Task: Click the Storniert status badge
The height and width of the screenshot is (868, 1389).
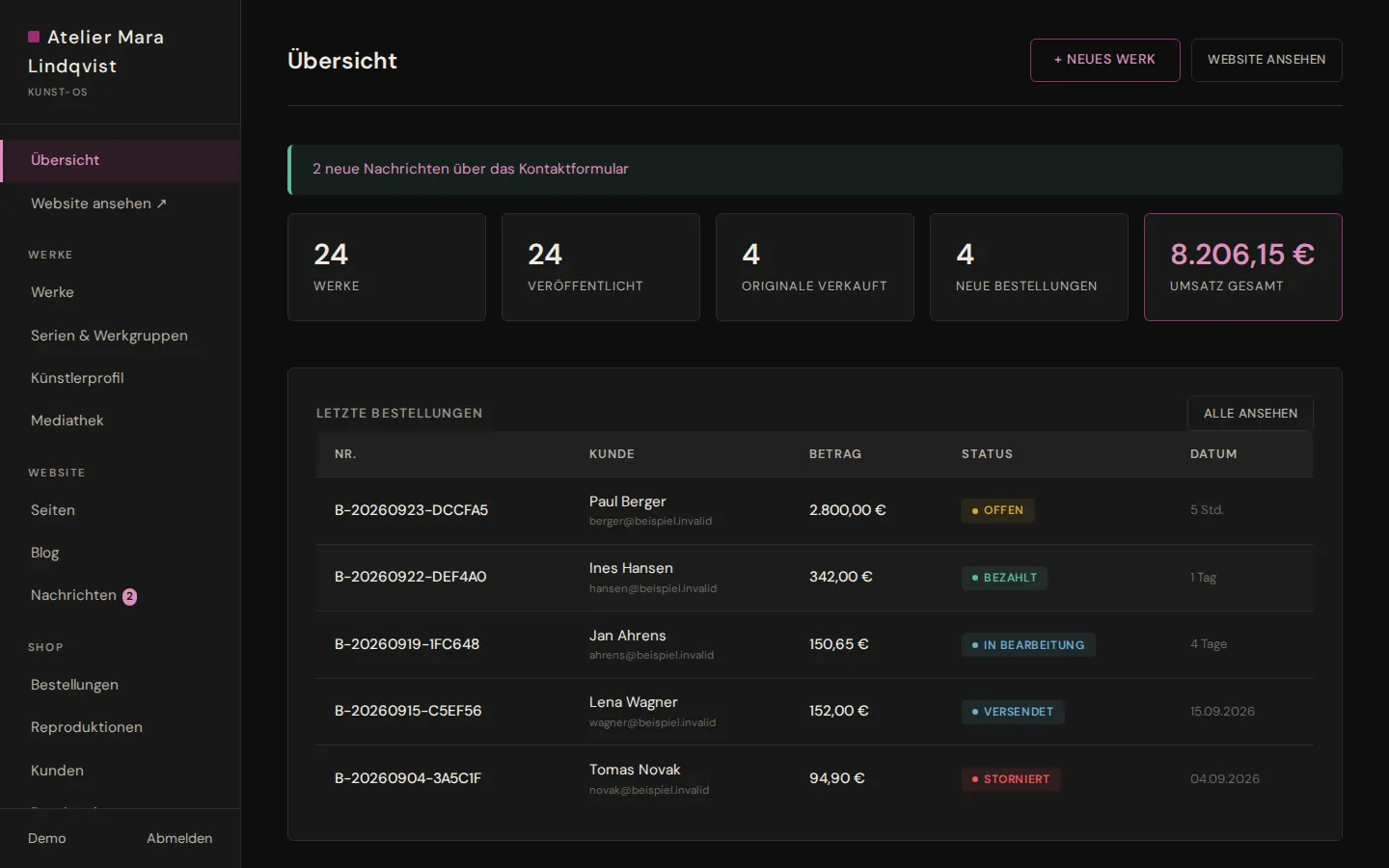Action: click(x=1011, y=779)
